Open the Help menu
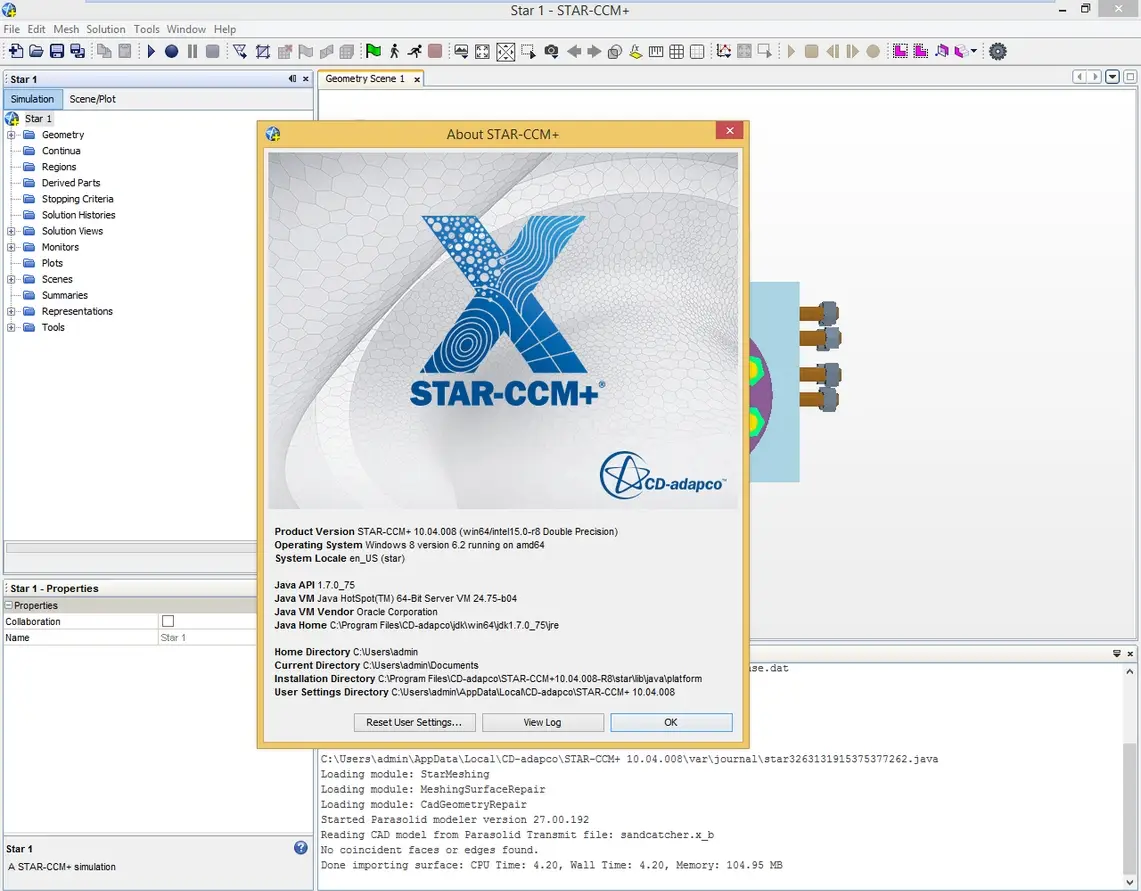 click(x=225, y=29)
